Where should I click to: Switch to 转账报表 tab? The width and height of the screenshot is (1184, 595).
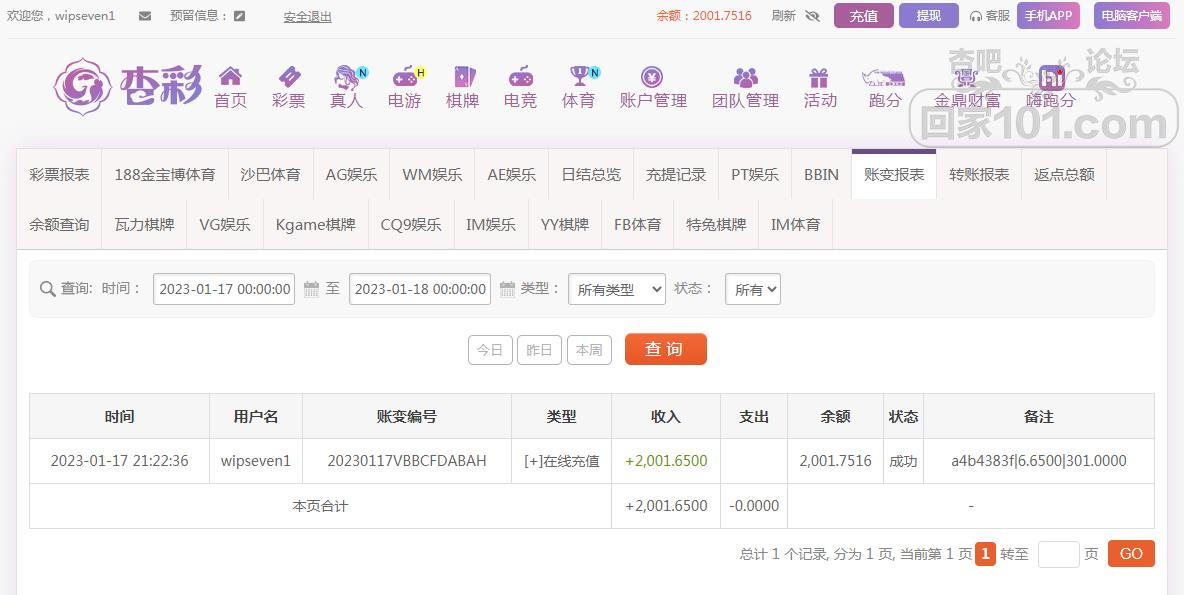[x=979, y=174]
